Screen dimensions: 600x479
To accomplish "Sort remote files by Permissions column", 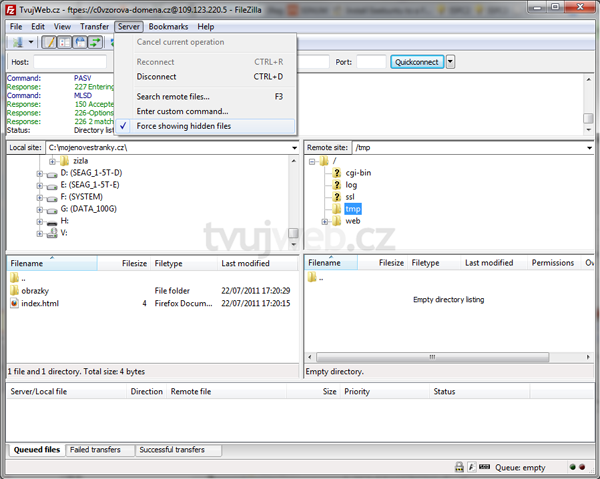I will (554, 263).
